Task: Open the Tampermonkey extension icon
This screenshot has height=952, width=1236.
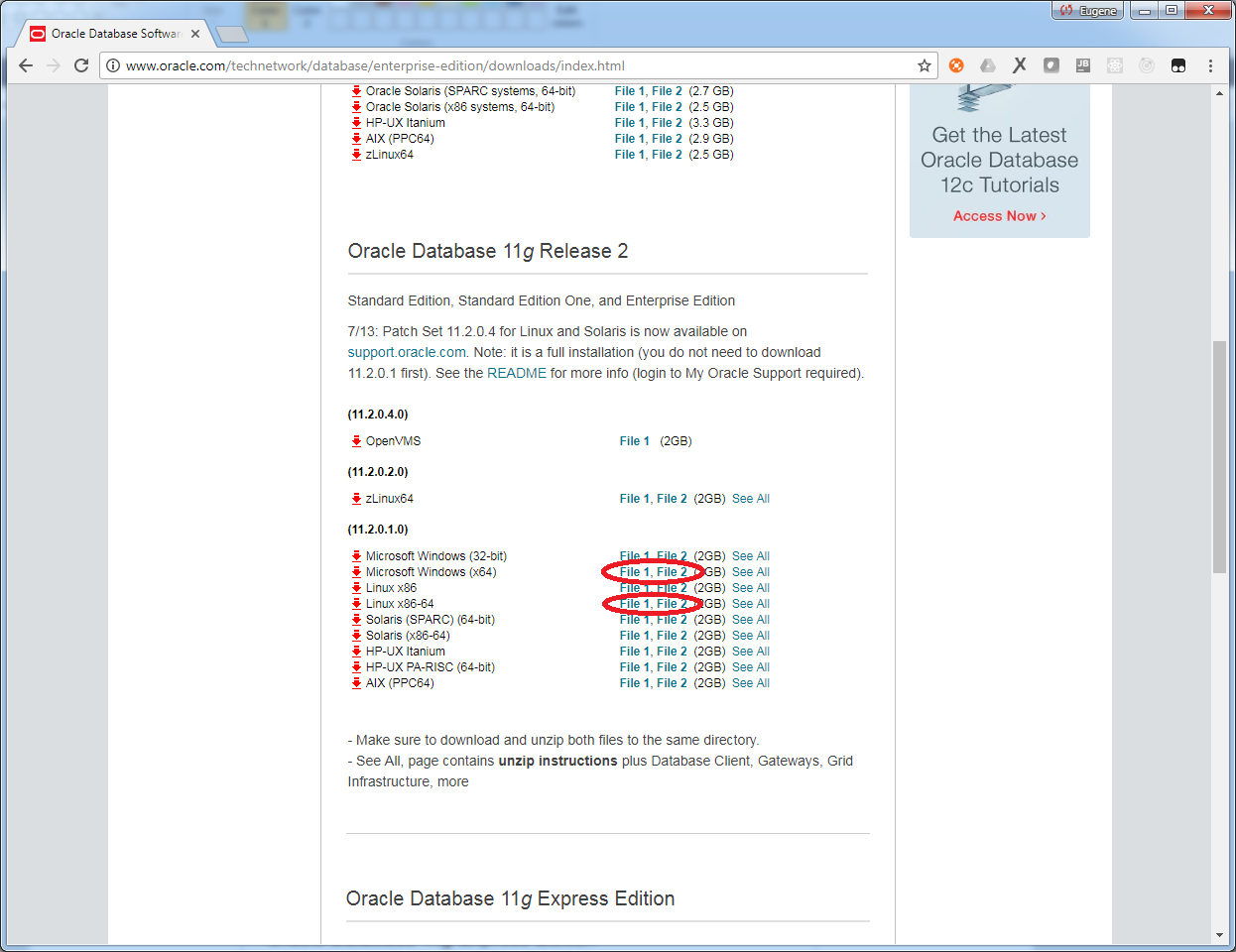Action: tap(1178, 65)
